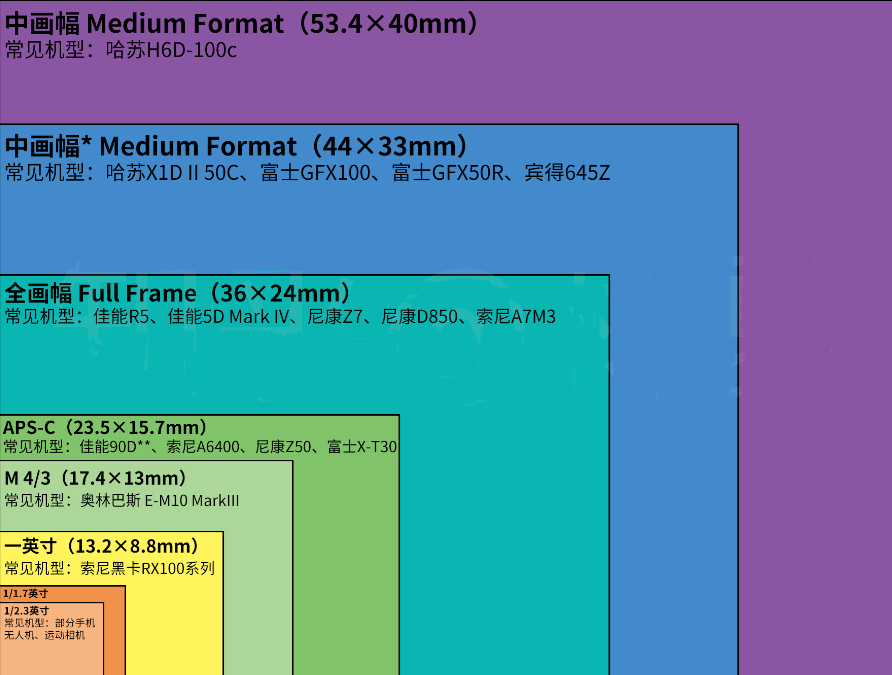Viewport: 892px width, 675px height.
Task: Click the line listing 哈苏X1D II 50C and 富士GFX100
Action: [307, 172]
